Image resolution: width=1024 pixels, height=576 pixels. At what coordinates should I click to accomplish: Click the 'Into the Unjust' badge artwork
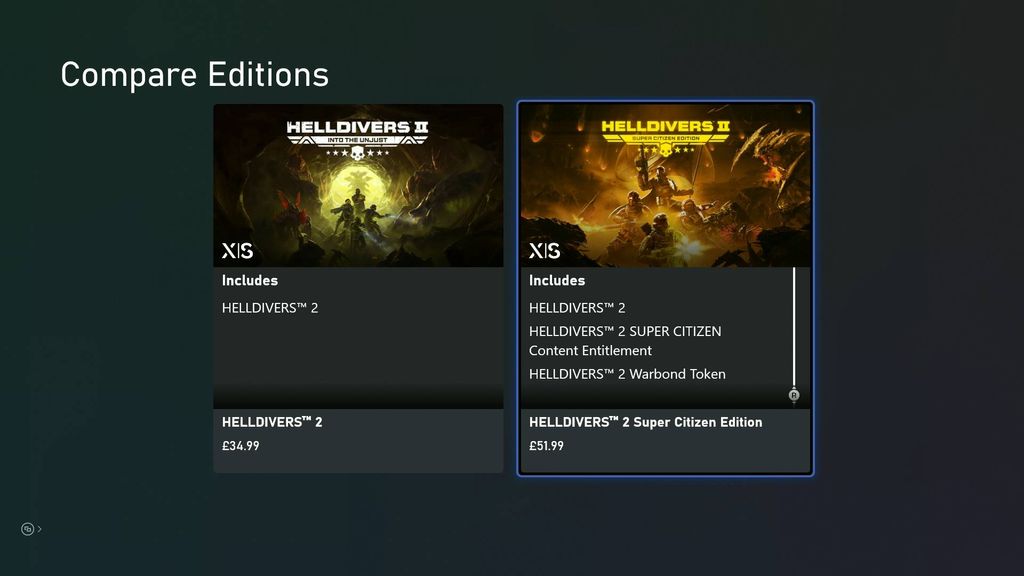tap(357, 141)
